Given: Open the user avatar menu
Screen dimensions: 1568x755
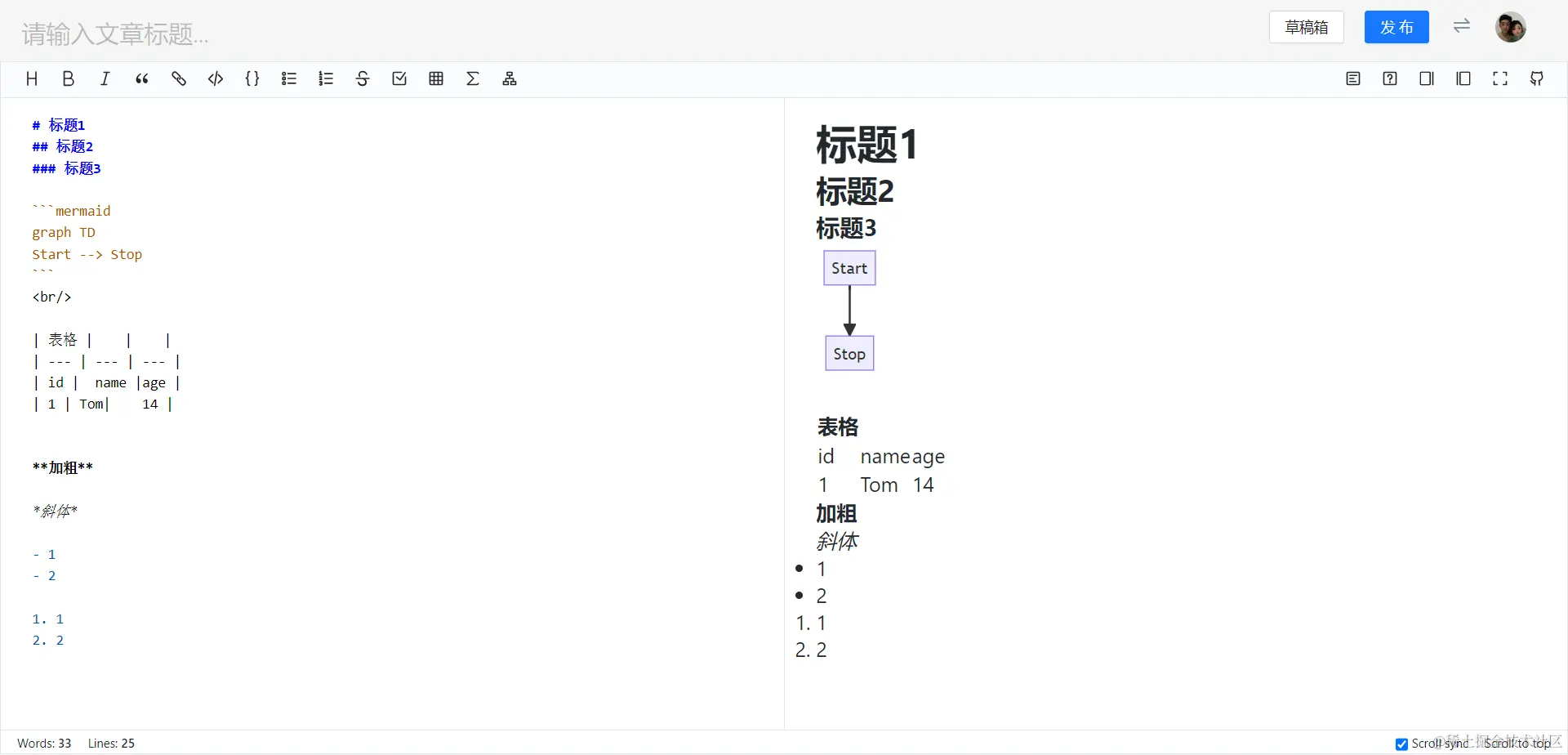Looking at the screenshot, I should [x=1511, y=27].
